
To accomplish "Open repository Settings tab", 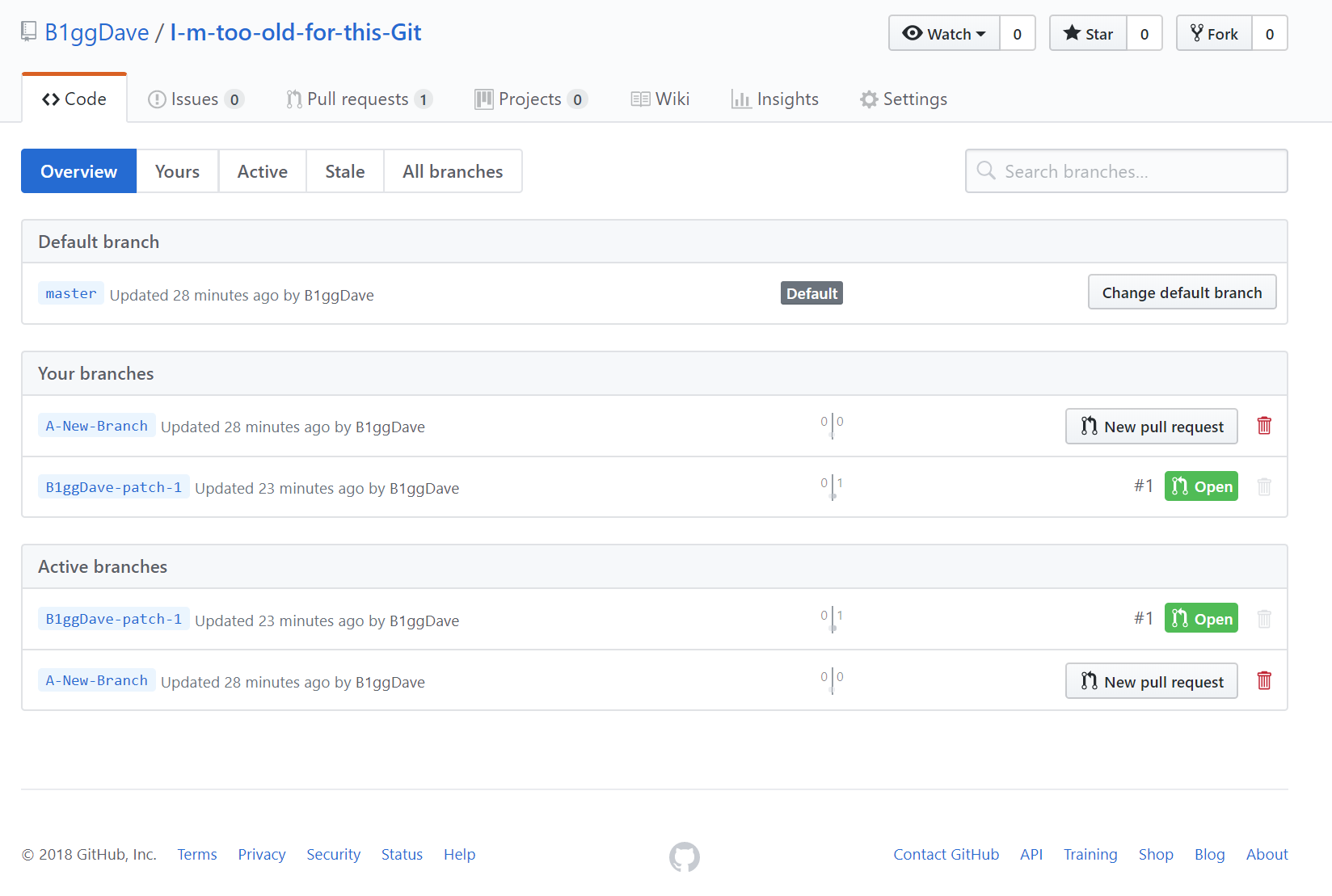I will pyautogui.click(x=904, y=99).
